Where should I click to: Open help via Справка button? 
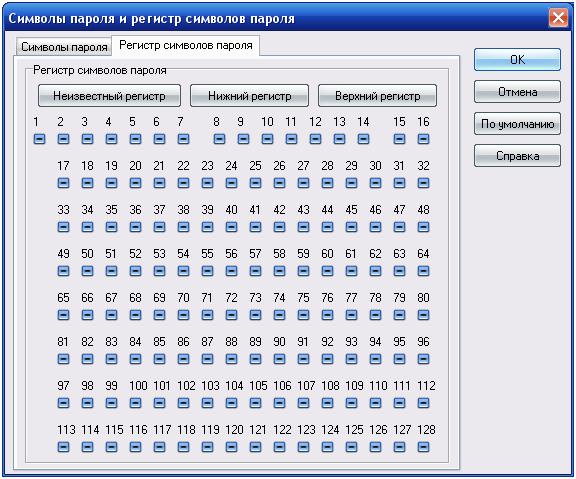(x=517, y=156)
